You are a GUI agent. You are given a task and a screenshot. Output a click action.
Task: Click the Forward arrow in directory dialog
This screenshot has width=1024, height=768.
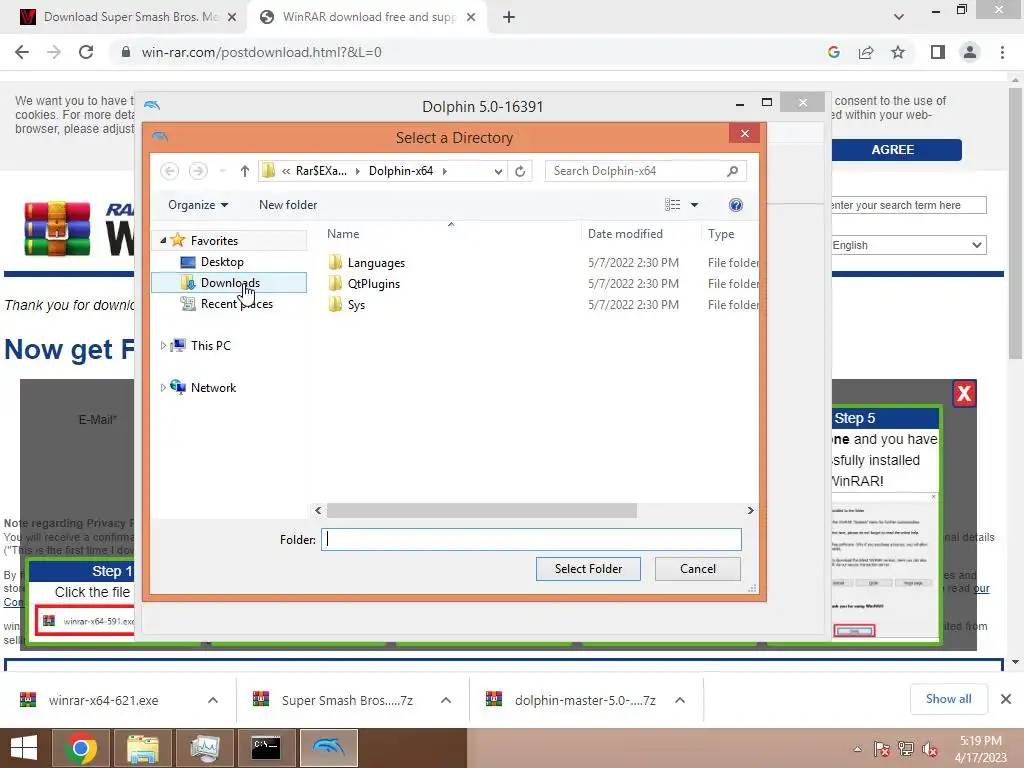point(198,171)
